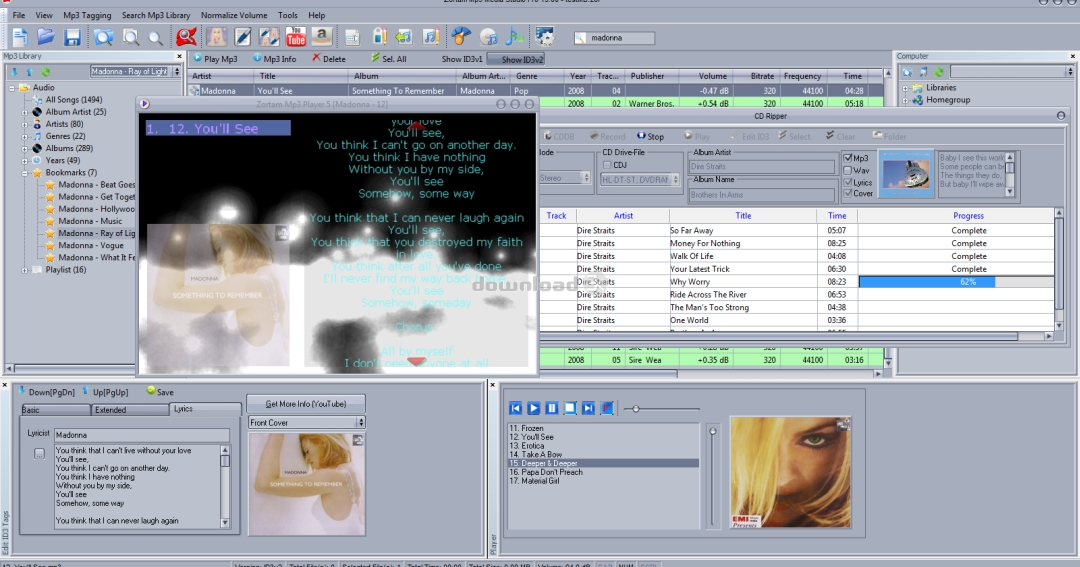Click the red X Delete button

coord(329,59)
